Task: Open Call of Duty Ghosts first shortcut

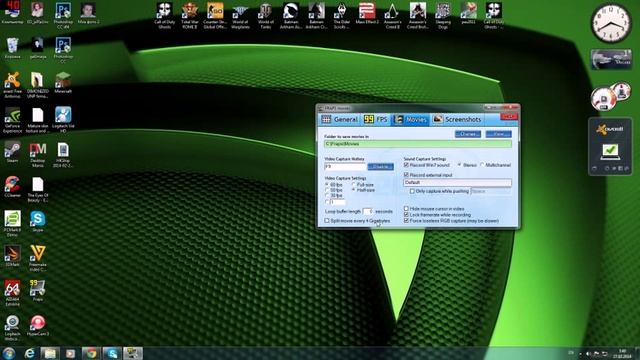Action: [164, 16]
